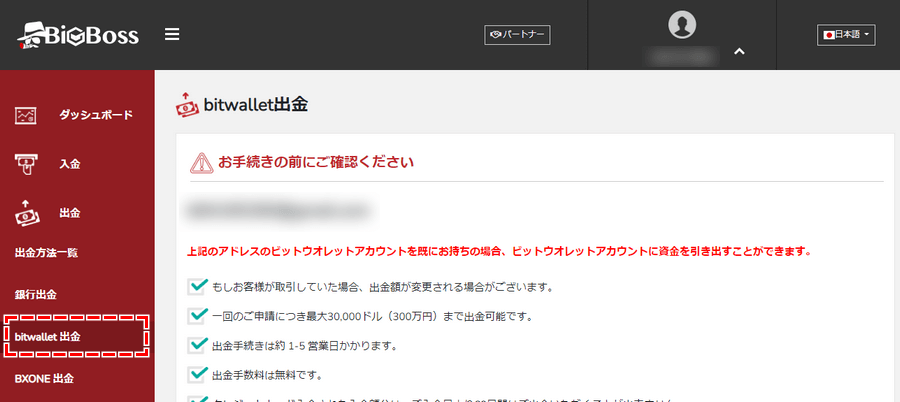900x402 pixels.
Task: Click the warning triangle icon
Action: 201,163
